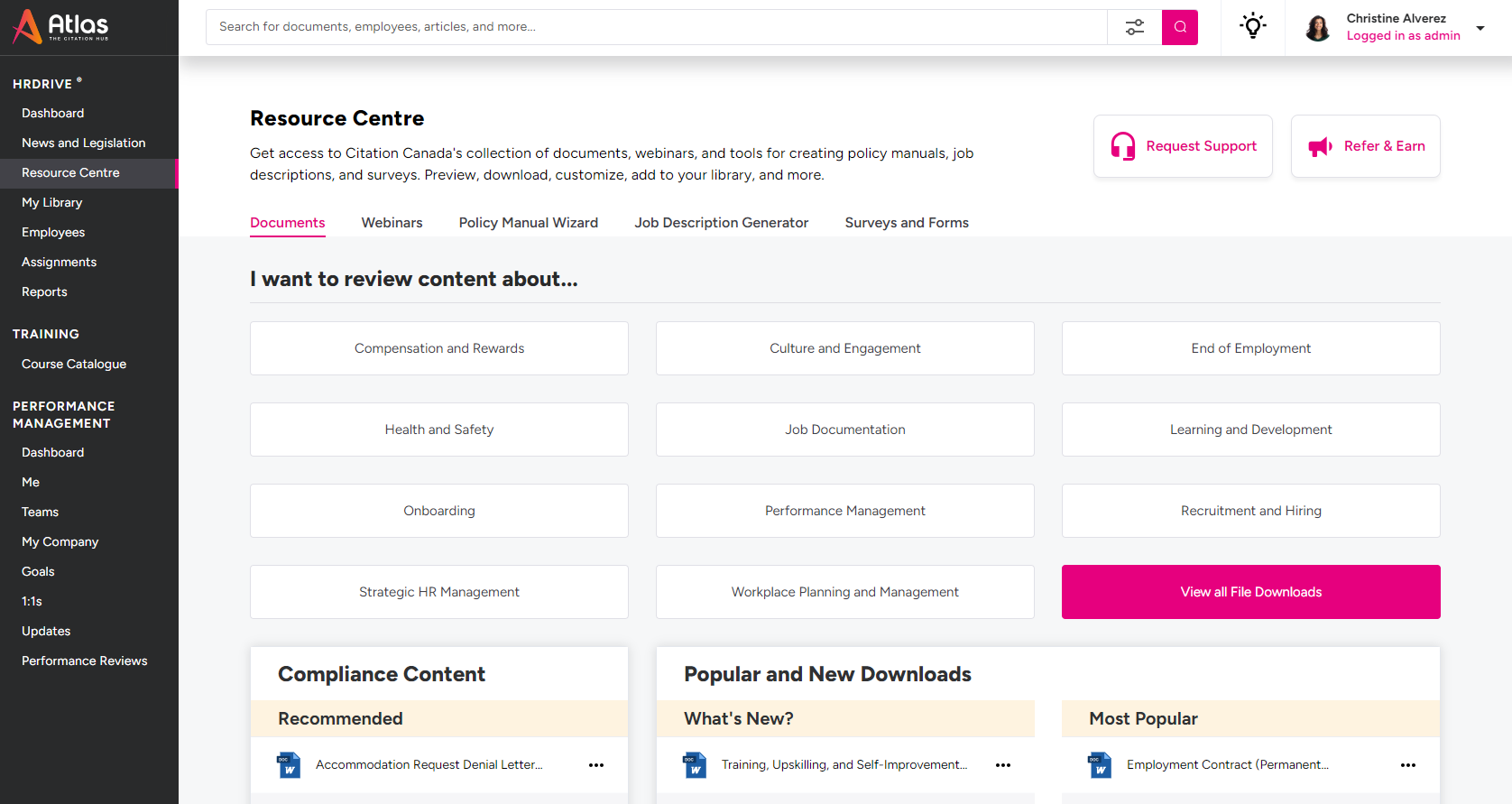Expand the user account dropdown arrow

1480,28
